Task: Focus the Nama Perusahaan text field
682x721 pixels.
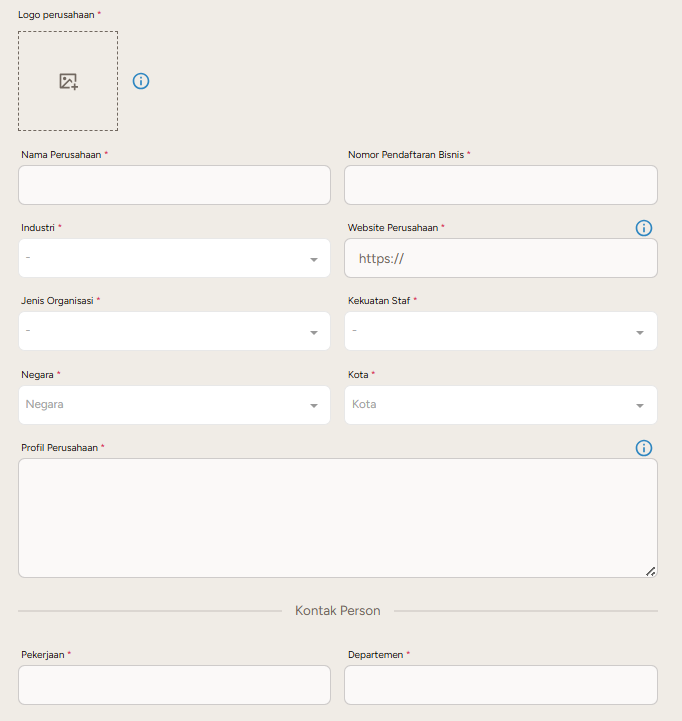Action: click(174, 185)
